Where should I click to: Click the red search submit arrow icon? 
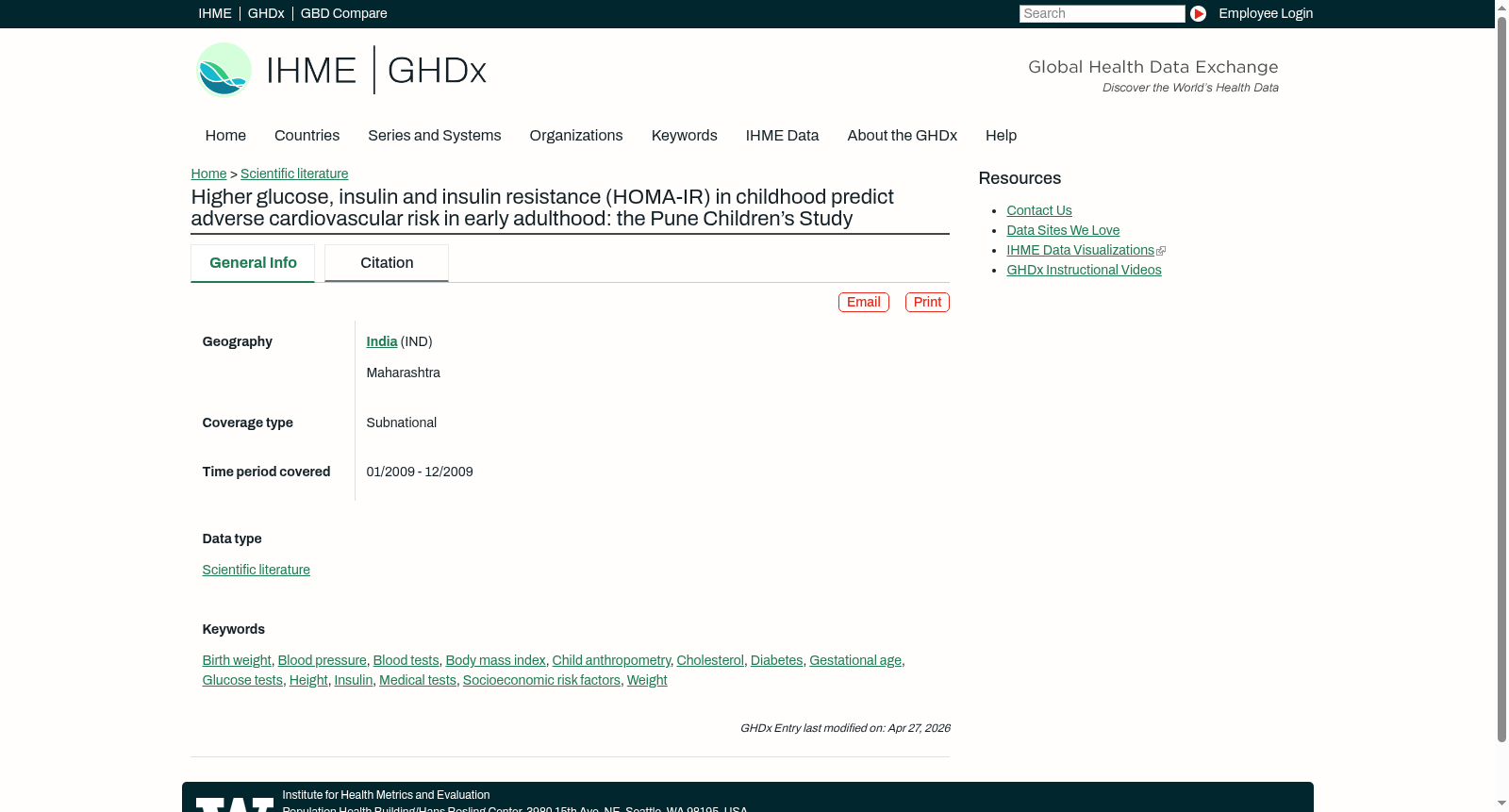coord(1198,13)
